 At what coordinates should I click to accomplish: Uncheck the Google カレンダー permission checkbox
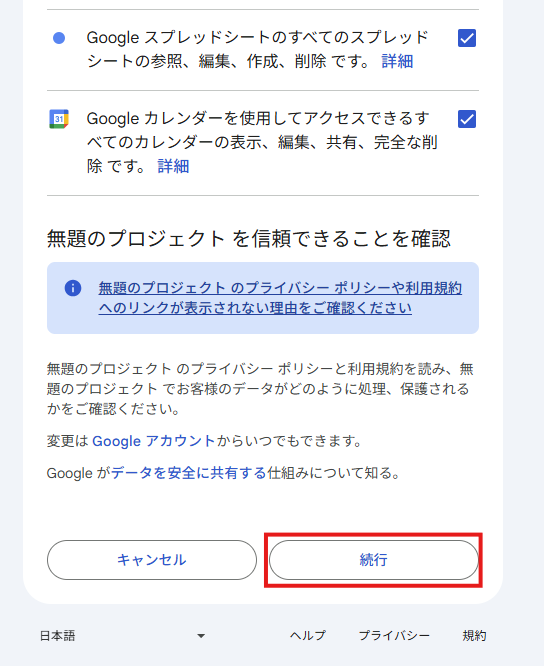[467, 119]
